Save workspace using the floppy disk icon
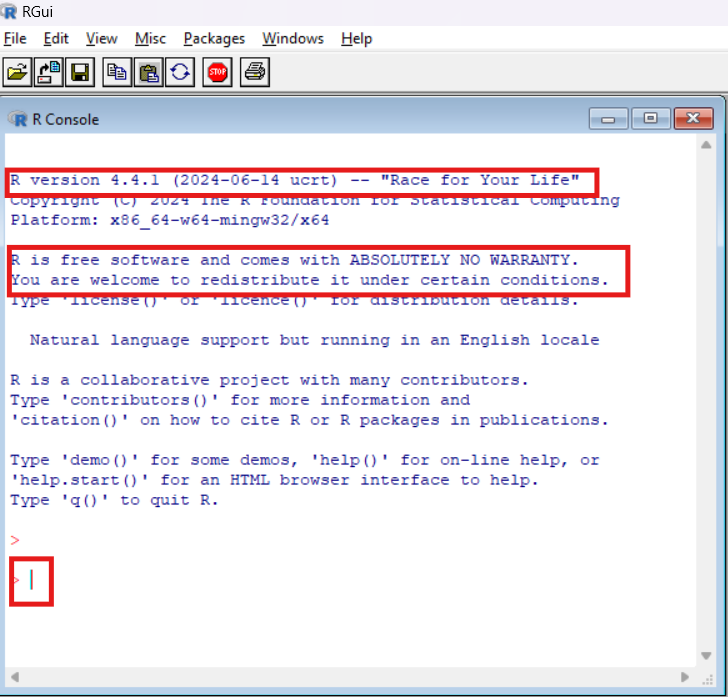The width and height of the screenshot is (728, 697). click(x=80, y=72)
